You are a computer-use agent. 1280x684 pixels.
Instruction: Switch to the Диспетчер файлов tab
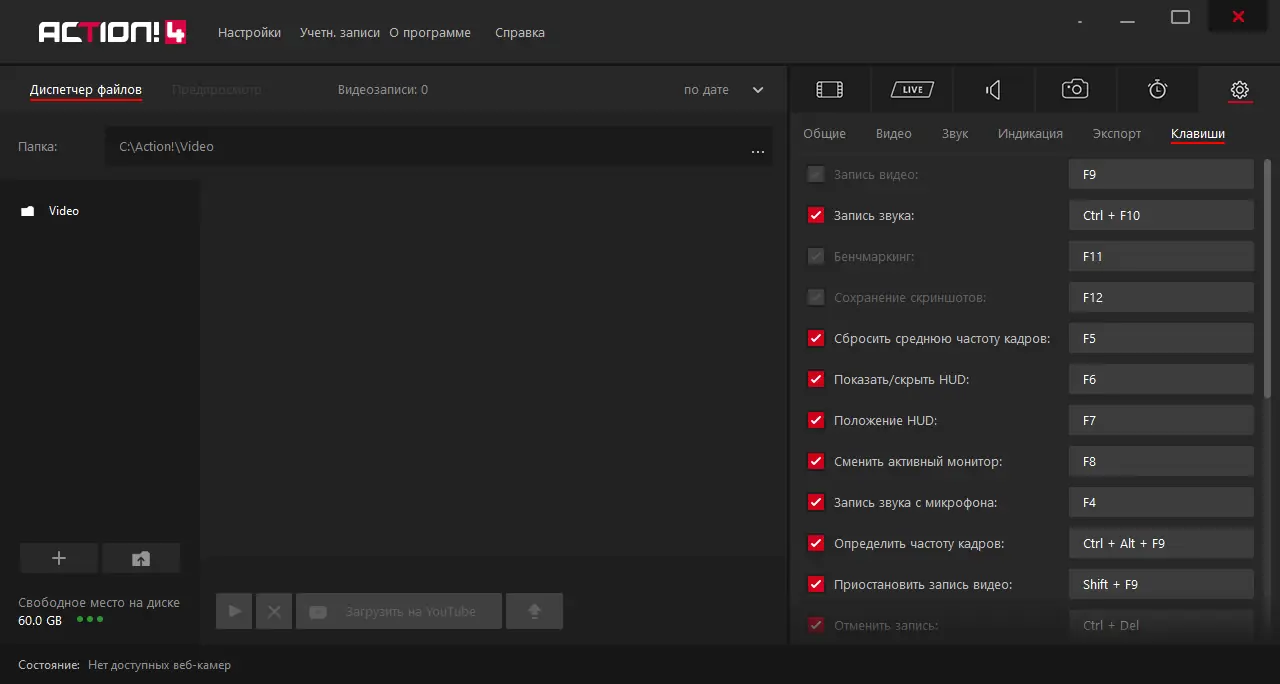click(86, 90)
